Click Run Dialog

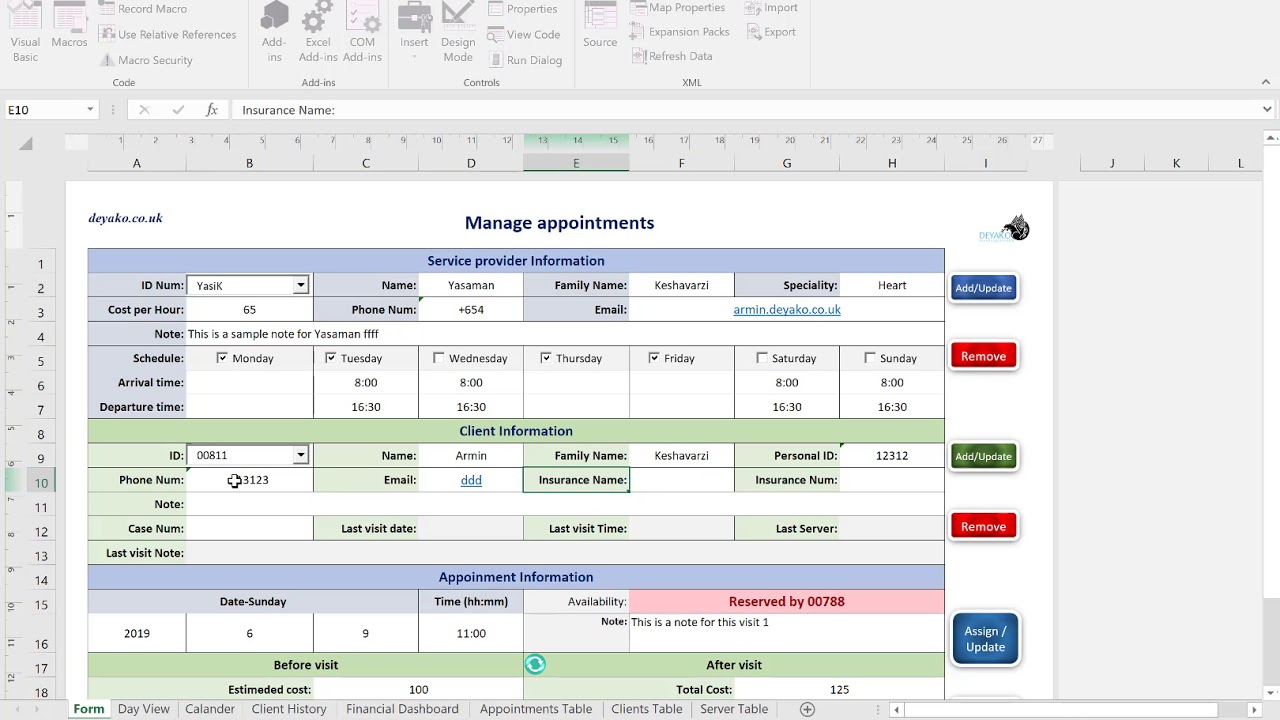pos(525,60)
